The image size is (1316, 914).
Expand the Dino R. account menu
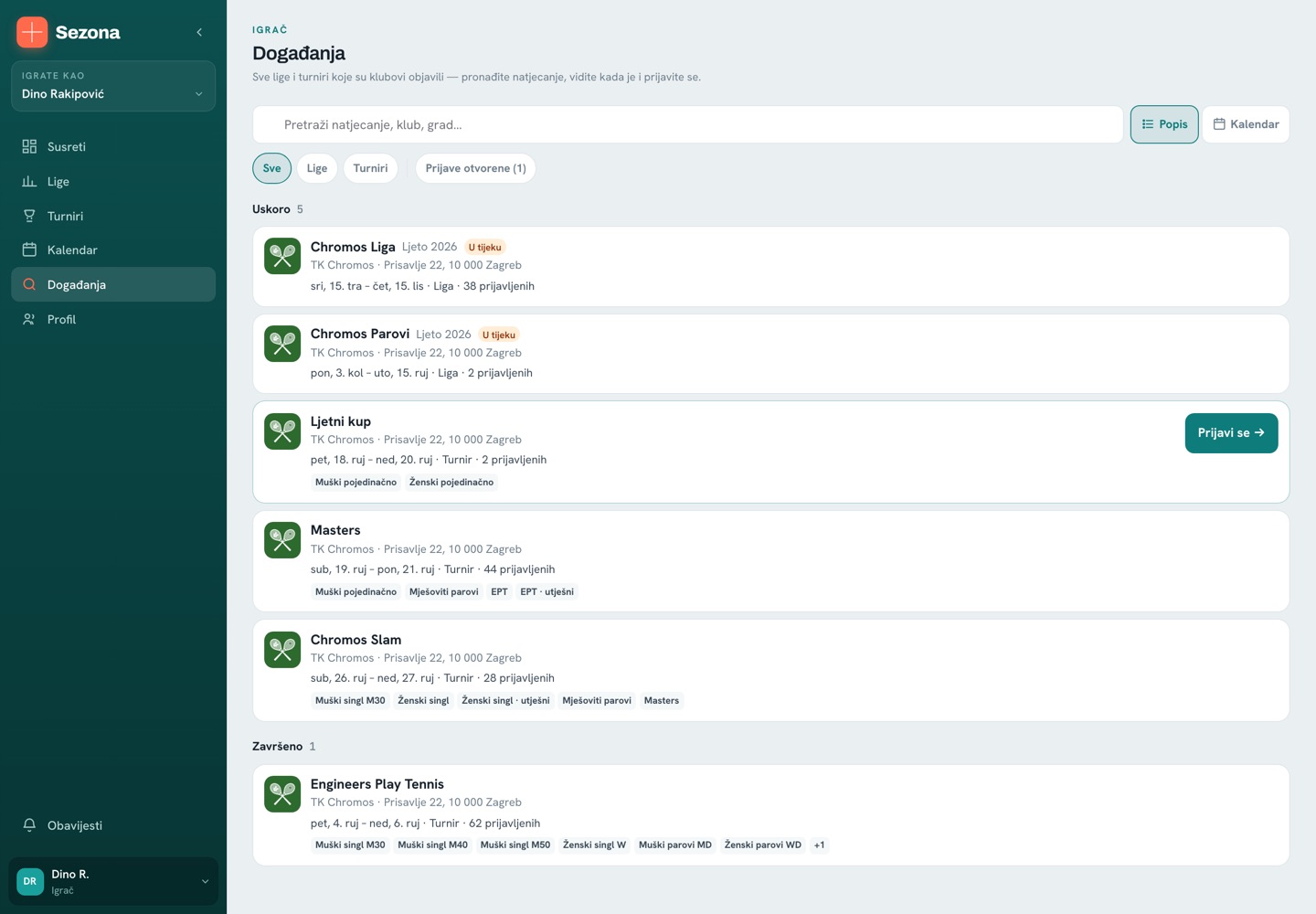[113, 882]
